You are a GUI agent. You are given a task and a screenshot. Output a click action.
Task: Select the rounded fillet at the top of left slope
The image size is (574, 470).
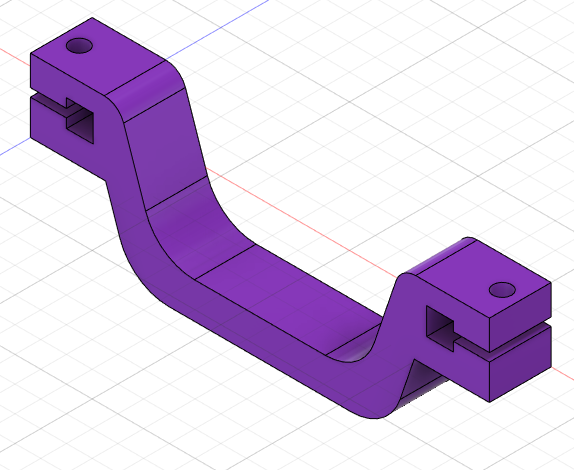tap(146, 92)
